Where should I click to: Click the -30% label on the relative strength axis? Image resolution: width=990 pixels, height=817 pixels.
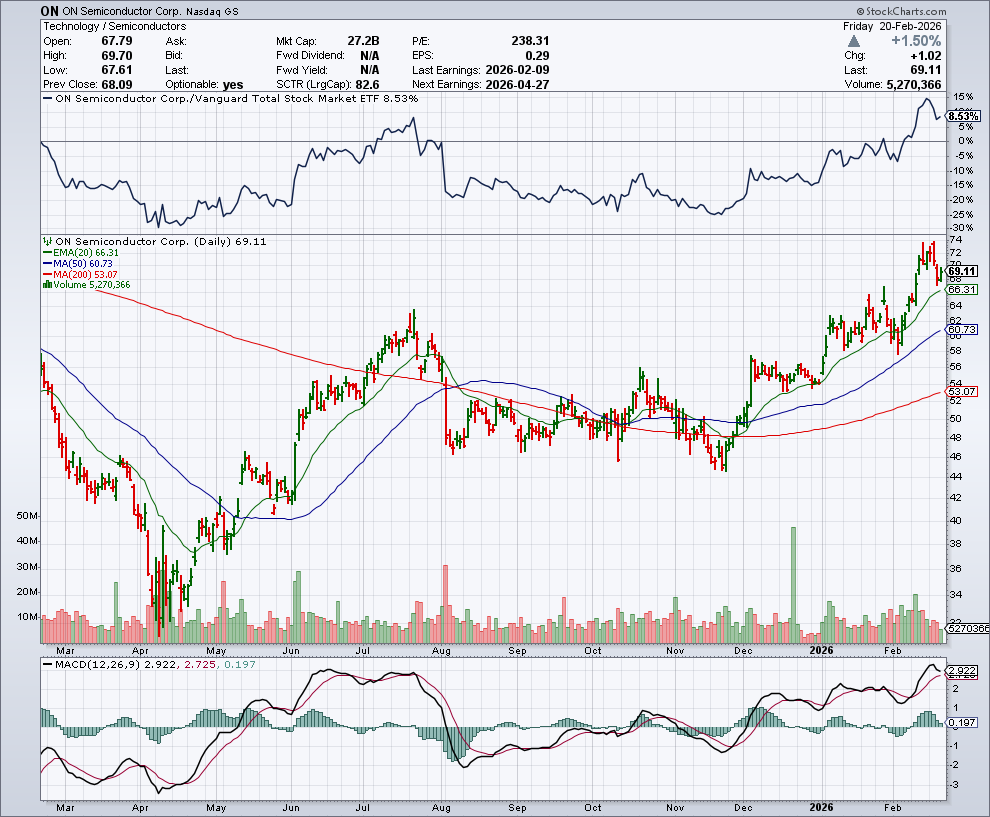point(962,228)
